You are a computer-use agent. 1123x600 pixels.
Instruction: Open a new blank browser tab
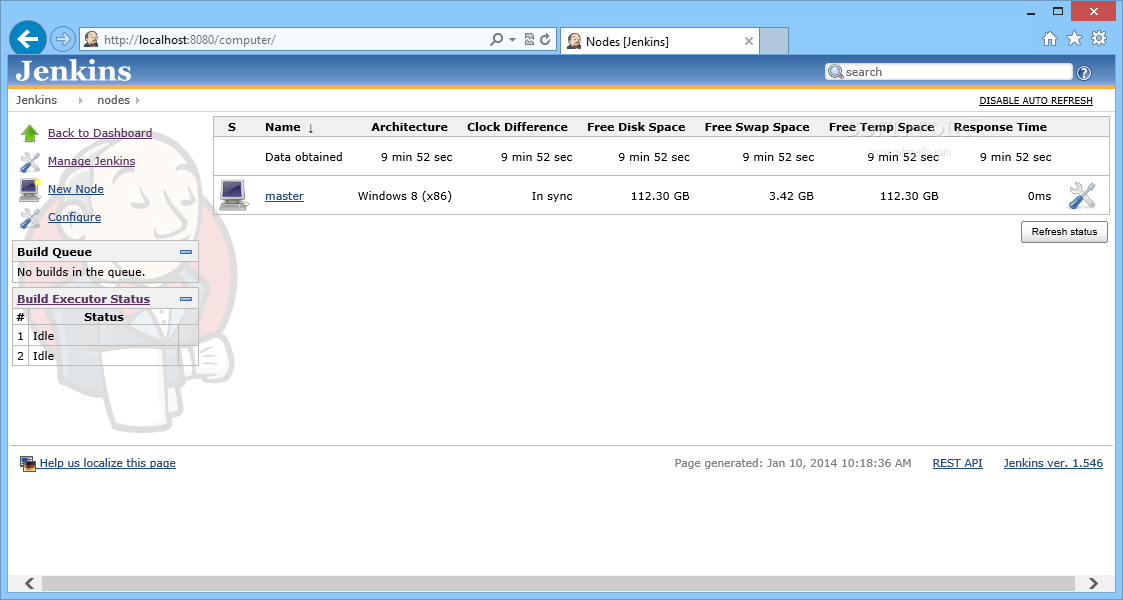774,41
